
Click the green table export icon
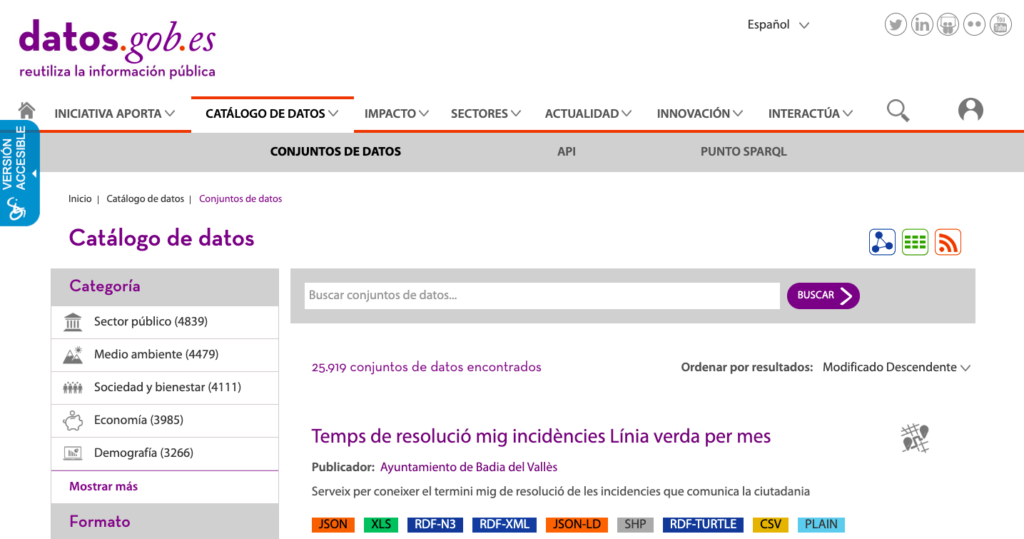coord(915,242)
